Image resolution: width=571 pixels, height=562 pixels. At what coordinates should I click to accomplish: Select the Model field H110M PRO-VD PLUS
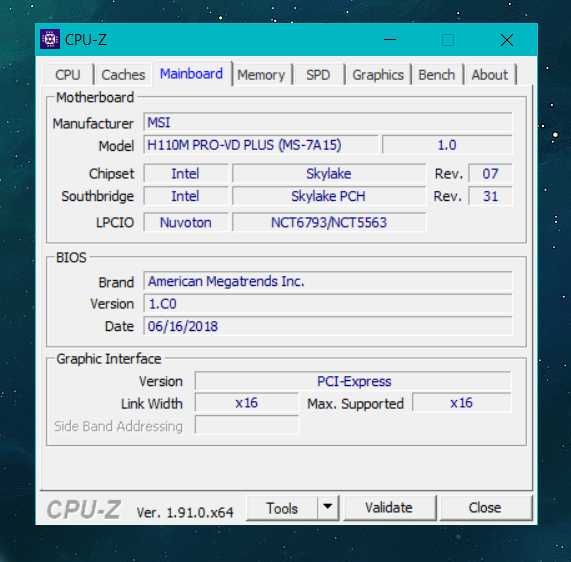261,145
